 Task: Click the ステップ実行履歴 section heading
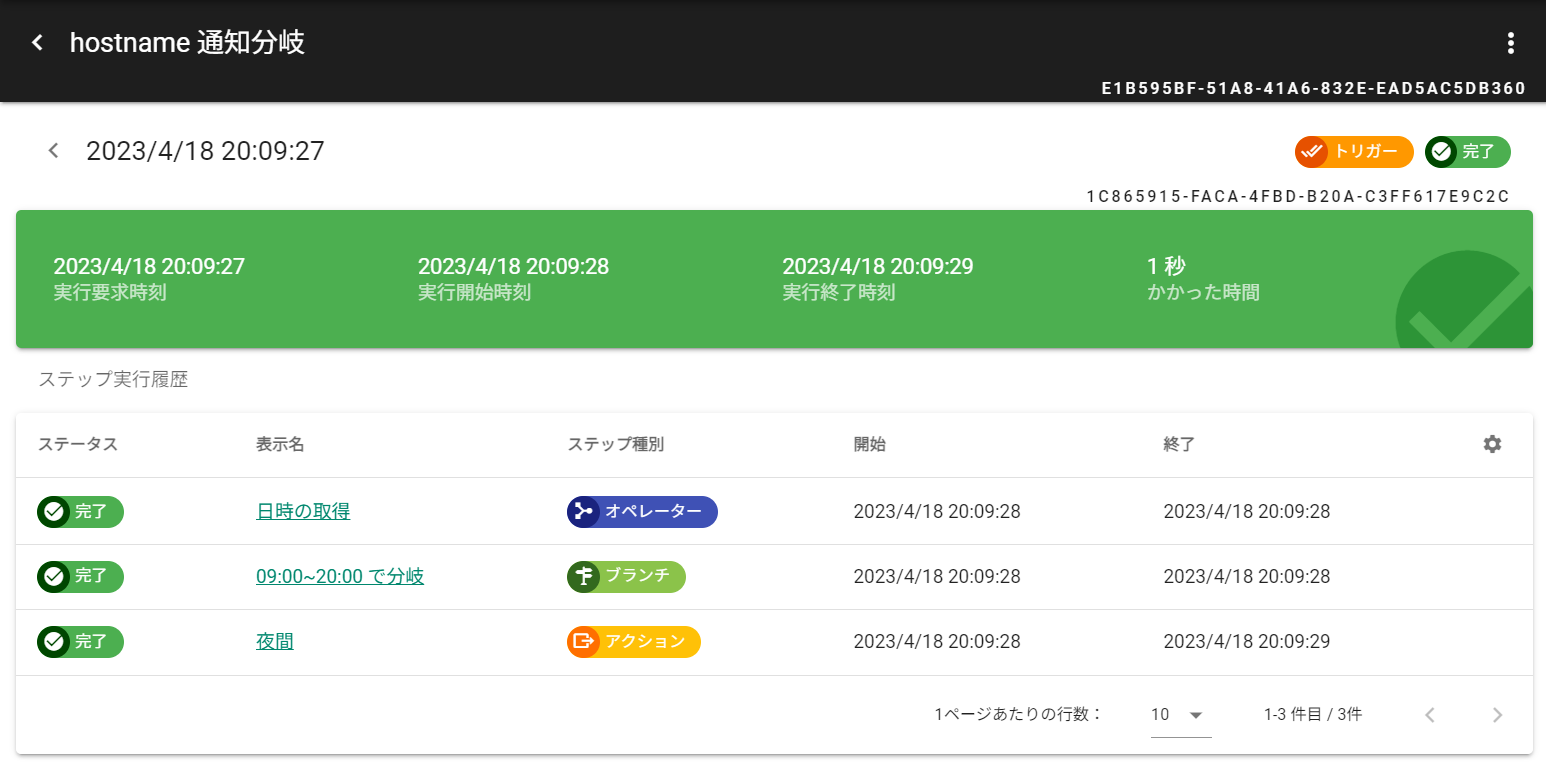(113, 380)
